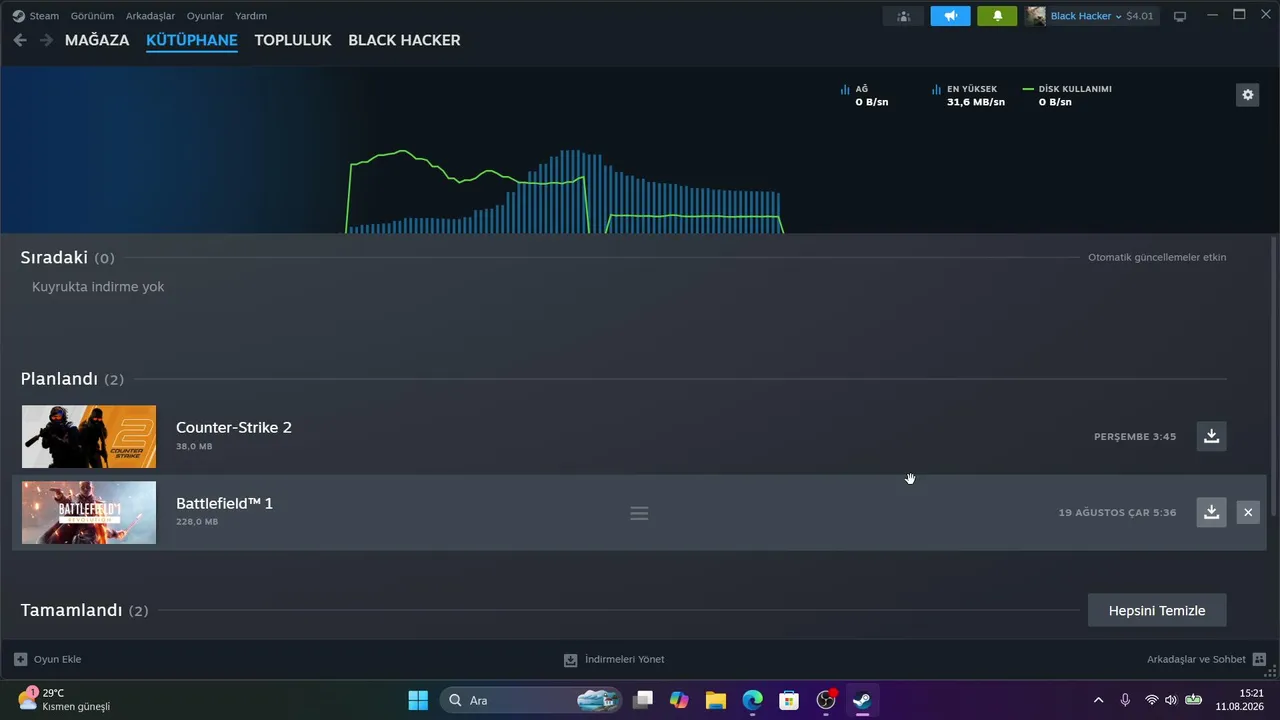
Task: Open the Windows Start menu
Action: tap(418, 700)
